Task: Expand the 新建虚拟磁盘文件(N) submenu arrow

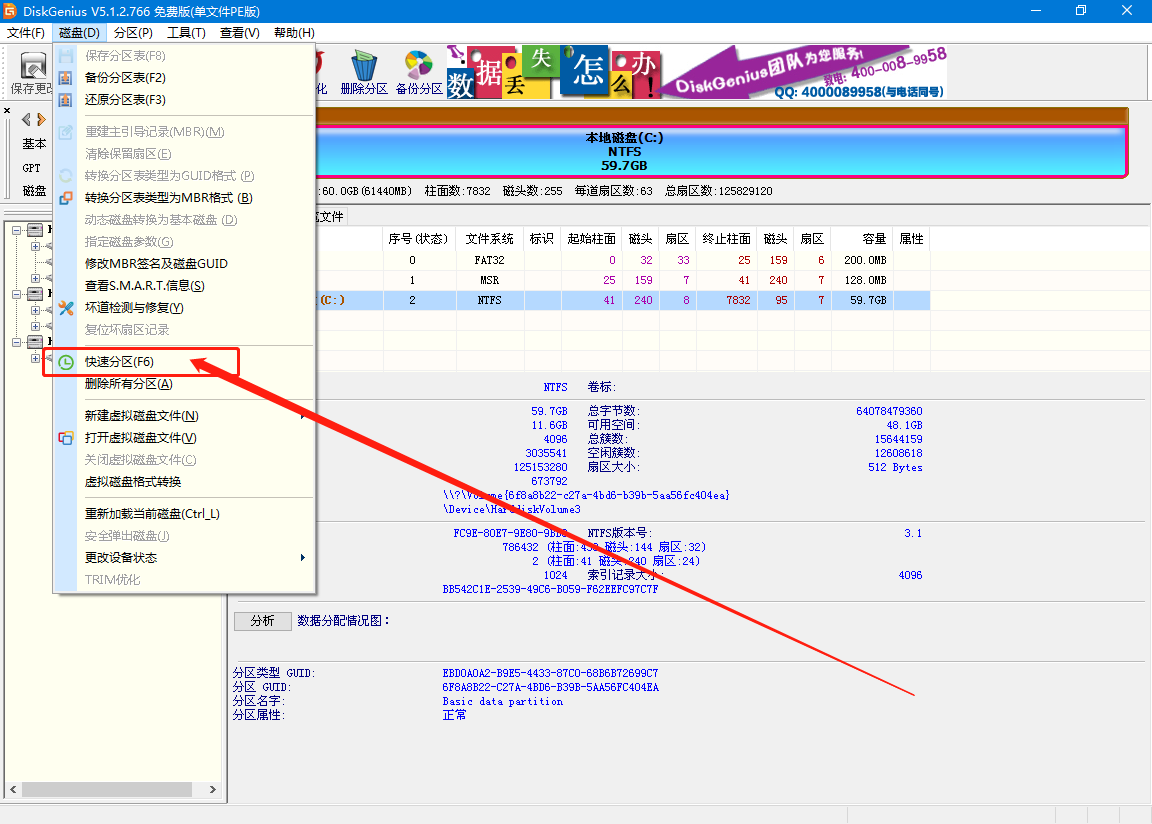Action: point(303,416)
